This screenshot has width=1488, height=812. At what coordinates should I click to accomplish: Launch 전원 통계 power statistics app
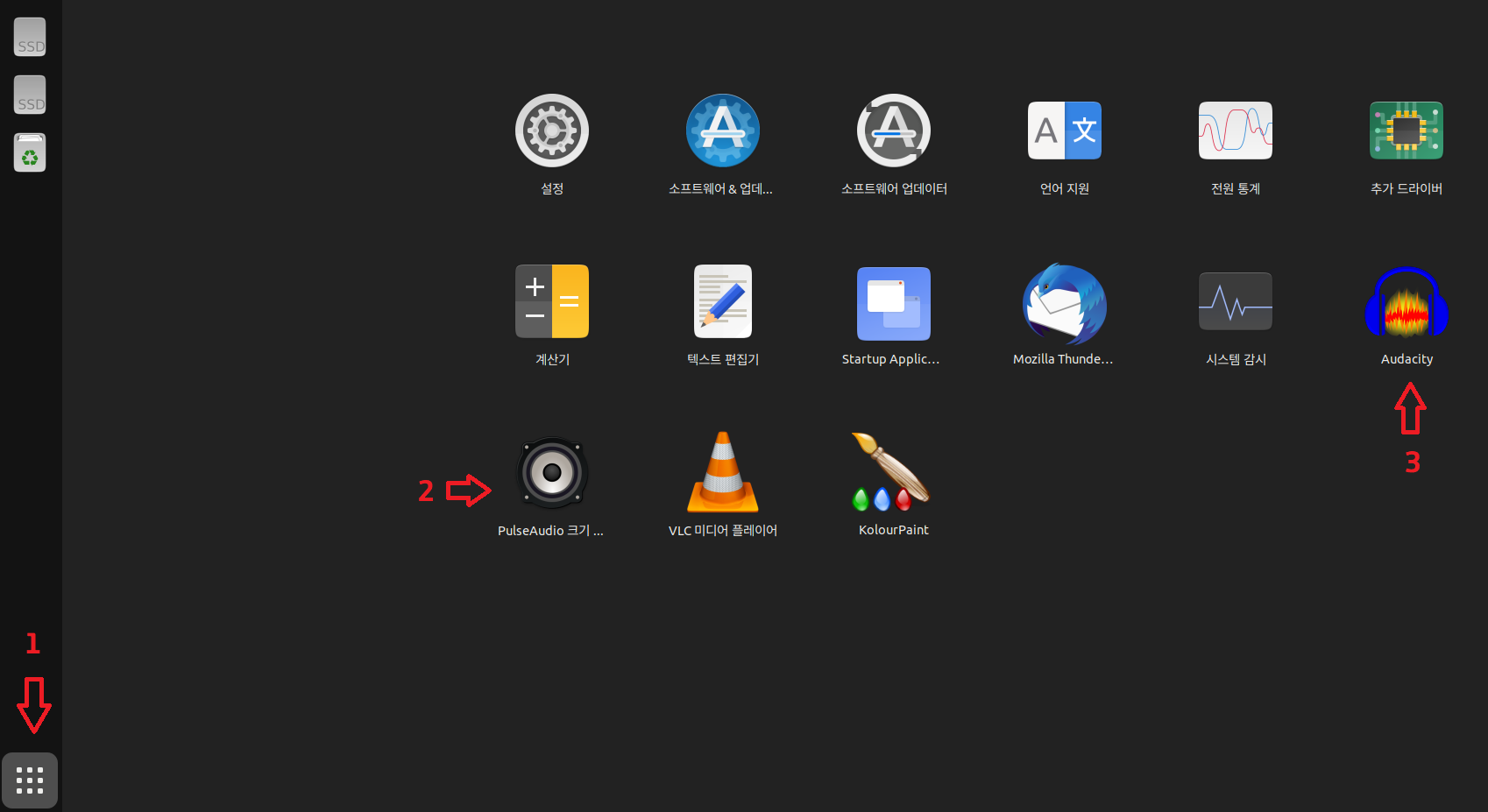pyautogui.click(x=1236, y=131)
